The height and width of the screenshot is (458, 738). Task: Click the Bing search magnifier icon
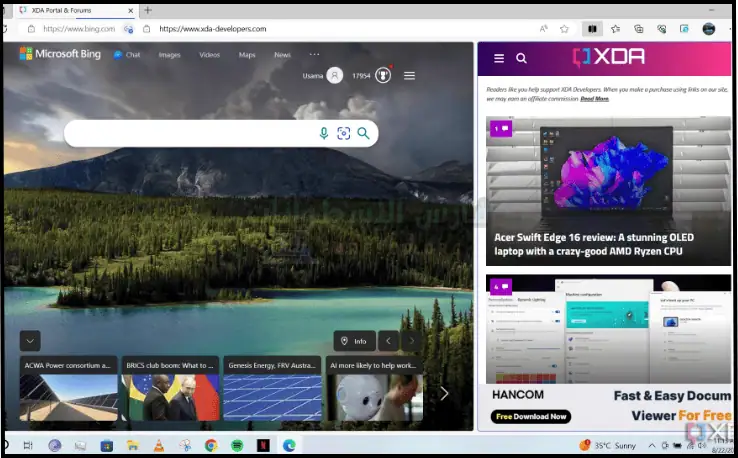[x=363, y=133]
